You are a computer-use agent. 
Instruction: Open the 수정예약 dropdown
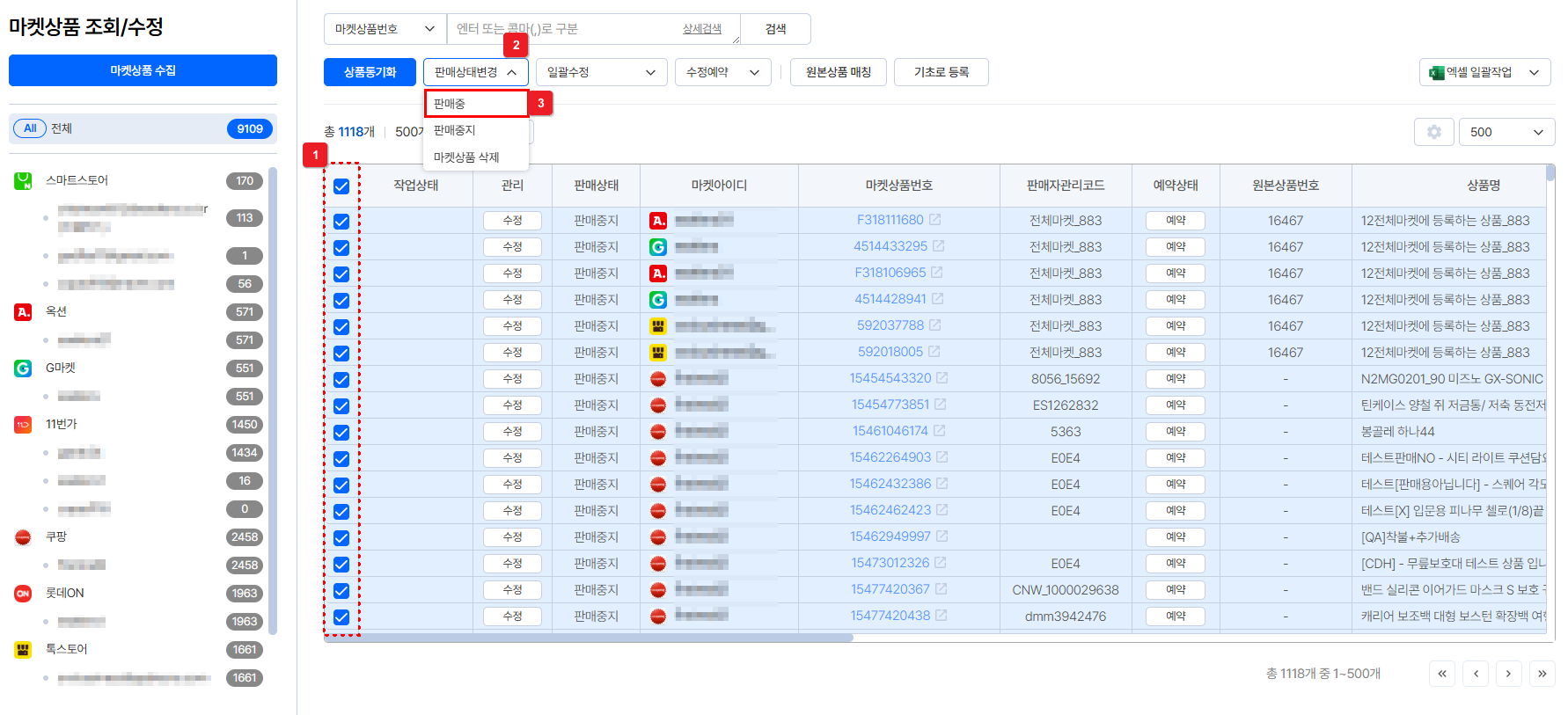point(723,72)
